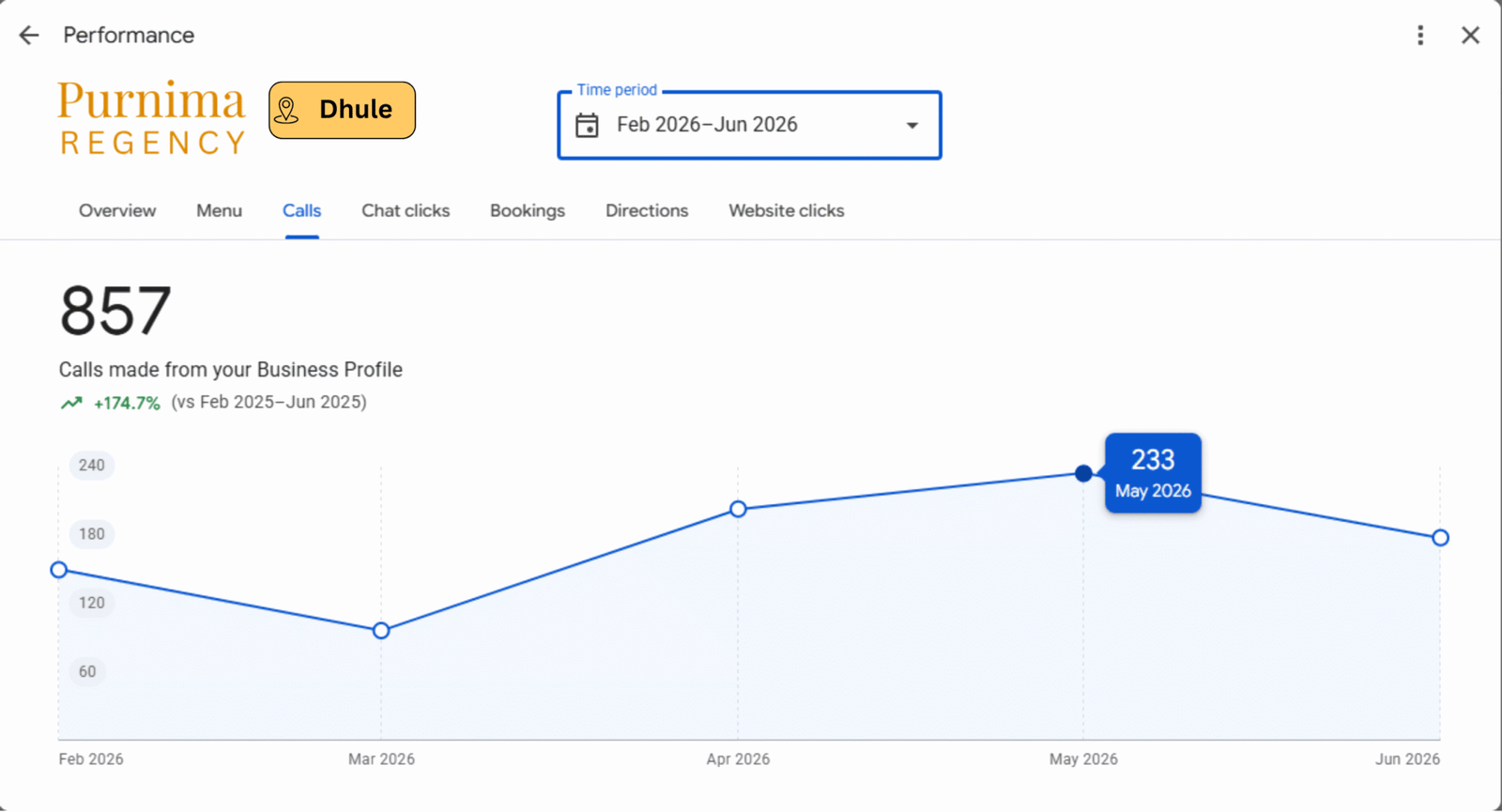Switch to the Overview tab
Viewport: 1502px width, 812px height.
click(x=117, y=210)
